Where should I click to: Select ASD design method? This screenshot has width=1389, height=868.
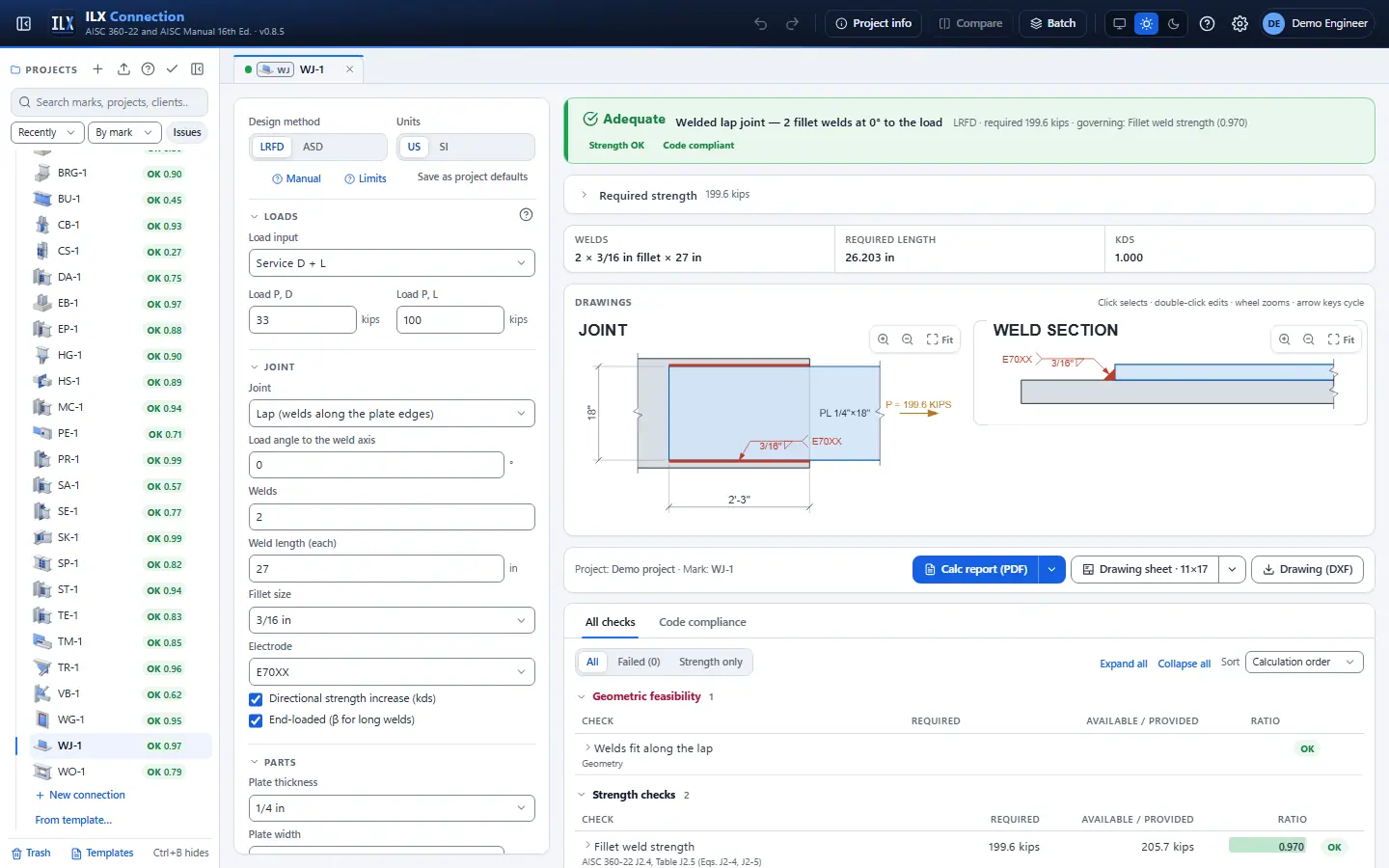coord(313,147)
